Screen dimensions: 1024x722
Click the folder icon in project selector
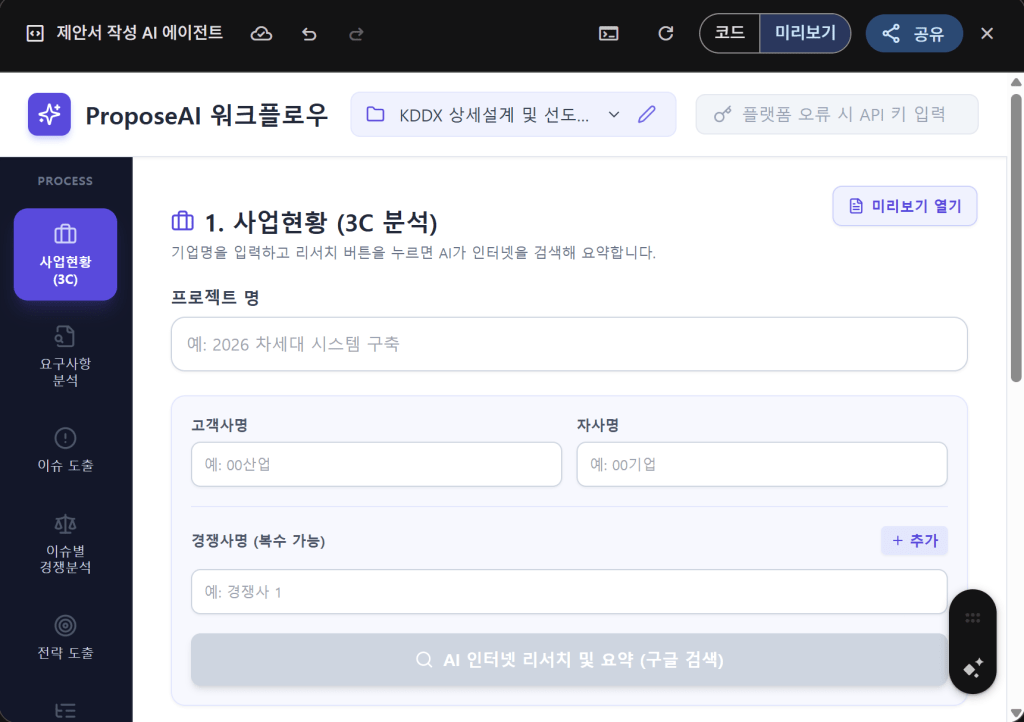pos(376,114)
